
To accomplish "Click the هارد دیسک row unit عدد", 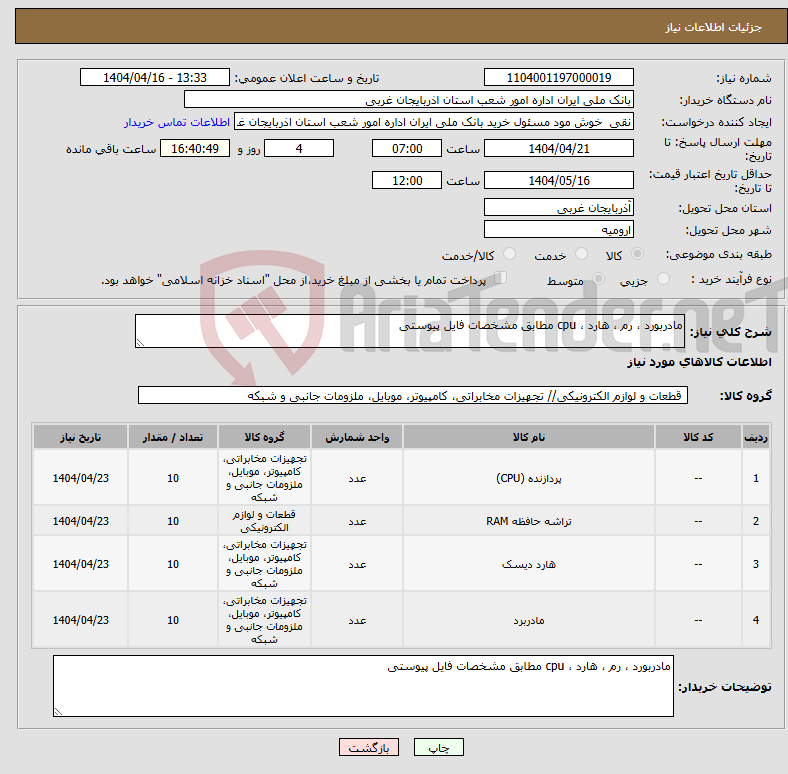I will (x=357, y=564).
